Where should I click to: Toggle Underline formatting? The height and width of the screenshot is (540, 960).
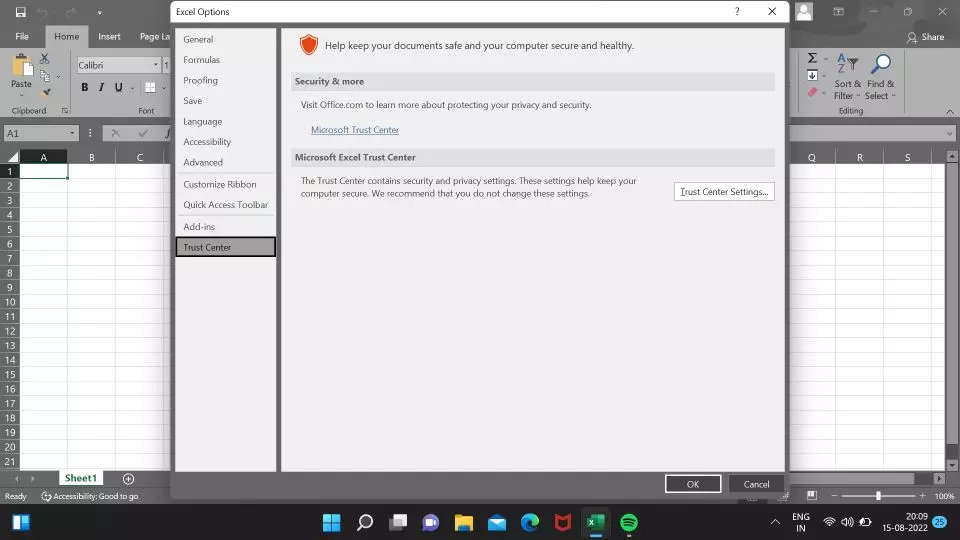pos(118,87)
